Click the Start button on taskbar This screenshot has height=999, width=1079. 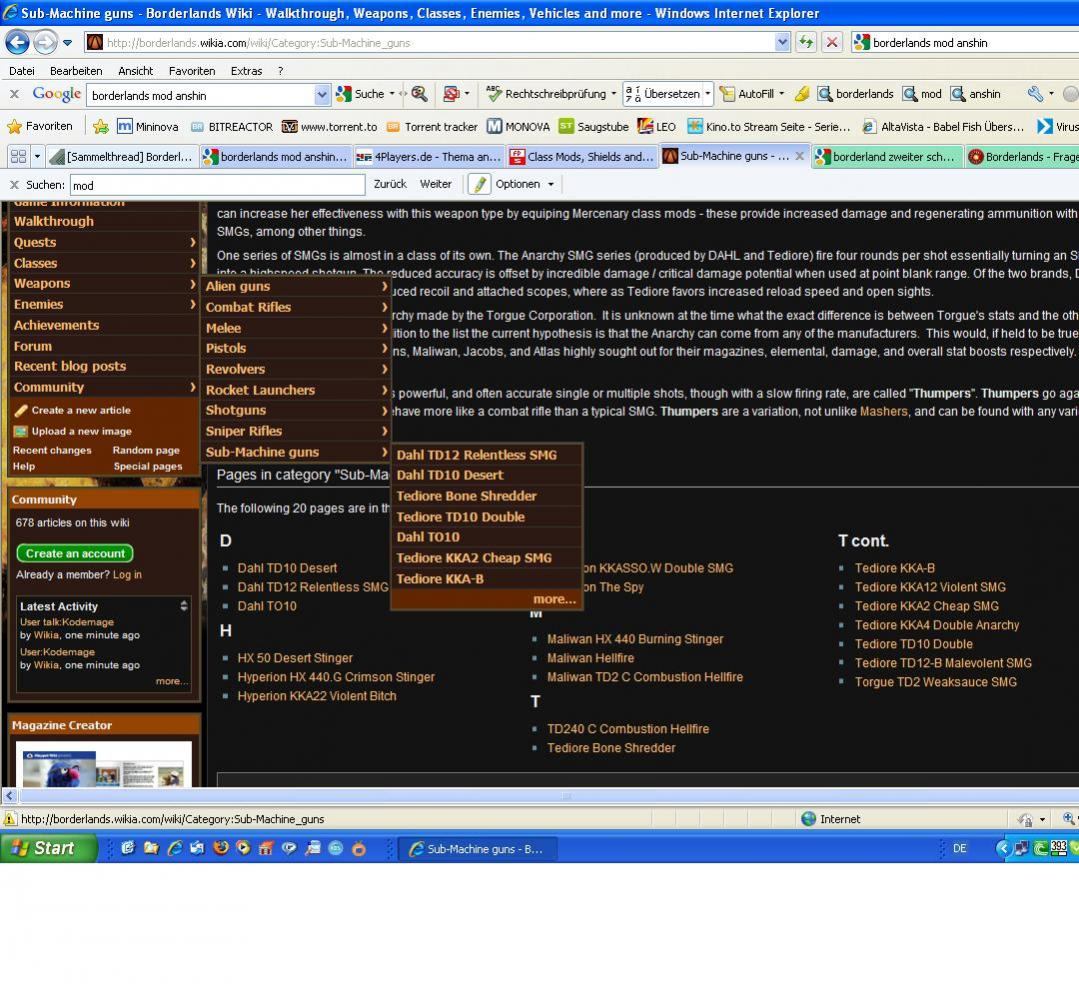click(x=48, y=848)
